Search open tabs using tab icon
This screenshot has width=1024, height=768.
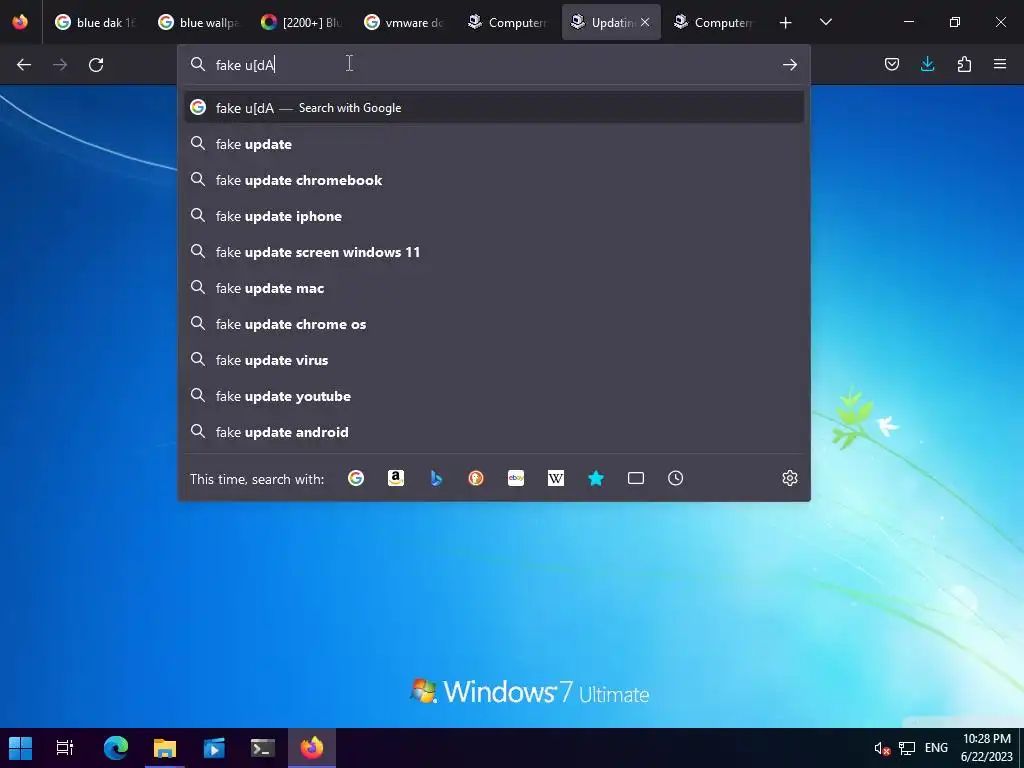point(636,479)
